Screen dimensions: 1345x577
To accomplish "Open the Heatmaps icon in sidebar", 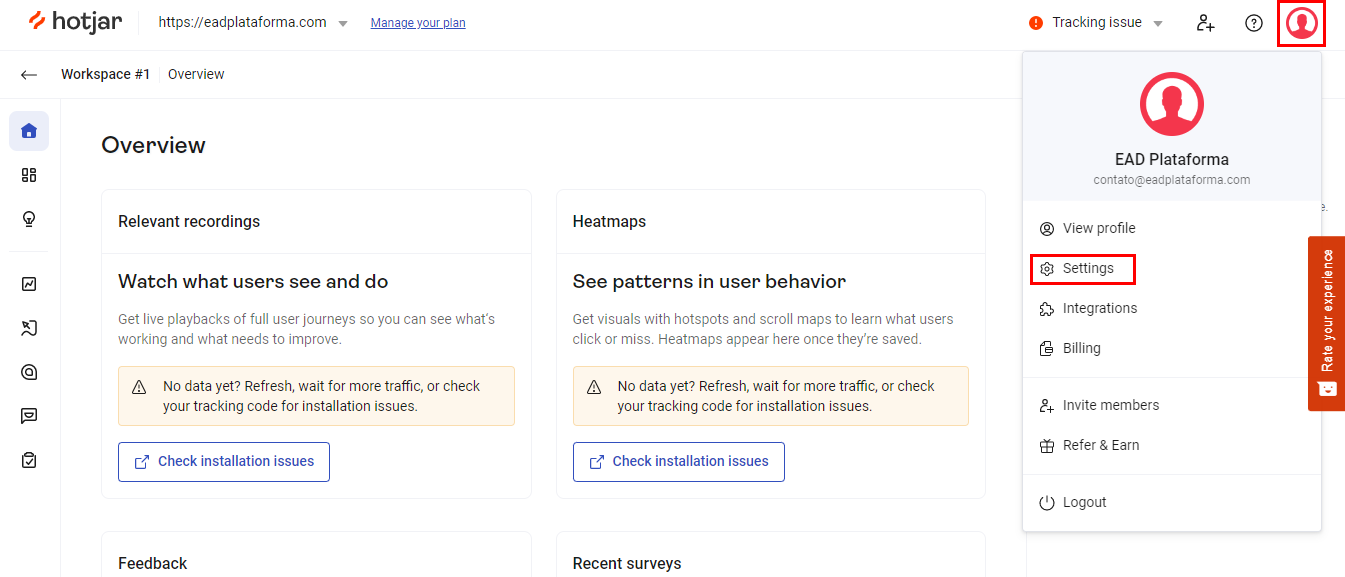I will [29, 372].
